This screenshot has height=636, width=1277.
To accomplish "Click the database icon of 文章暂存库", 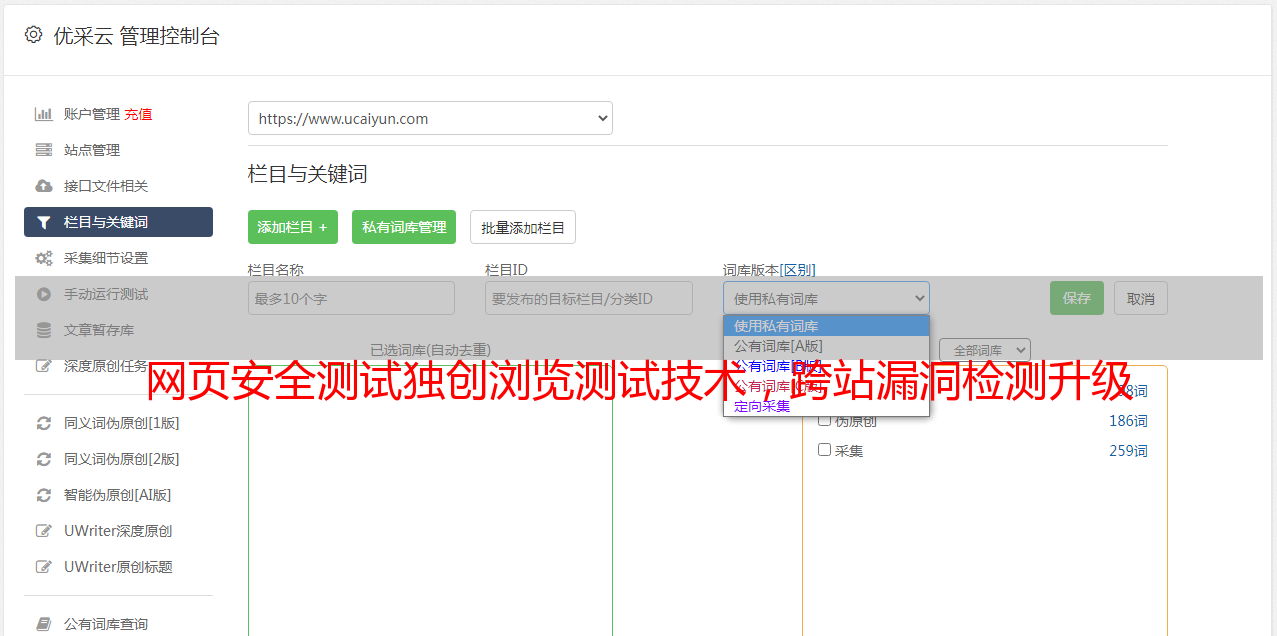I will (x=43, y=330).
